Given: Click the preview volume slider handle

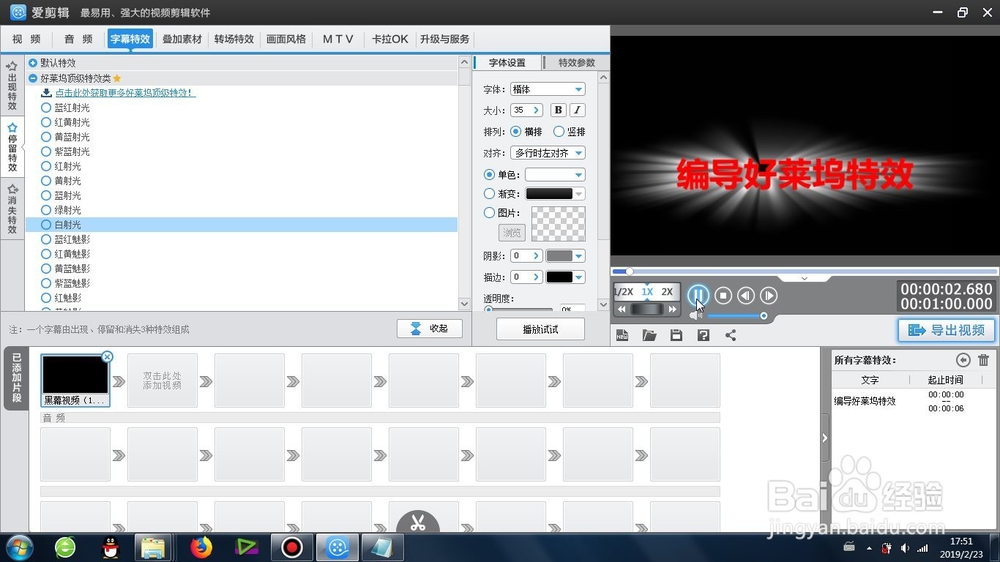Looking at the screenshot, I should click(x=763, y=316).
